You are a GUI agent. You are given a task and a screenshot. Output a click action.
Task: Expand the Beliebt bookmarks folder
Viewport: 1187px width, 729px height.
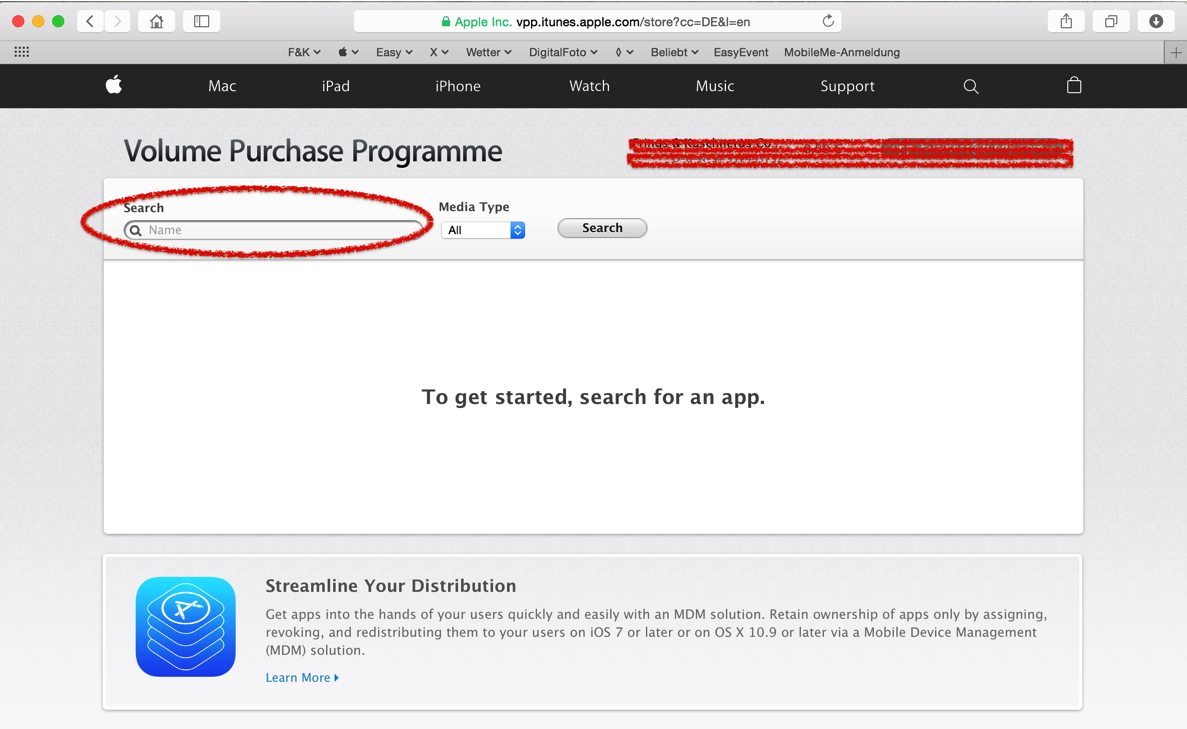click(x=675, y=52)
